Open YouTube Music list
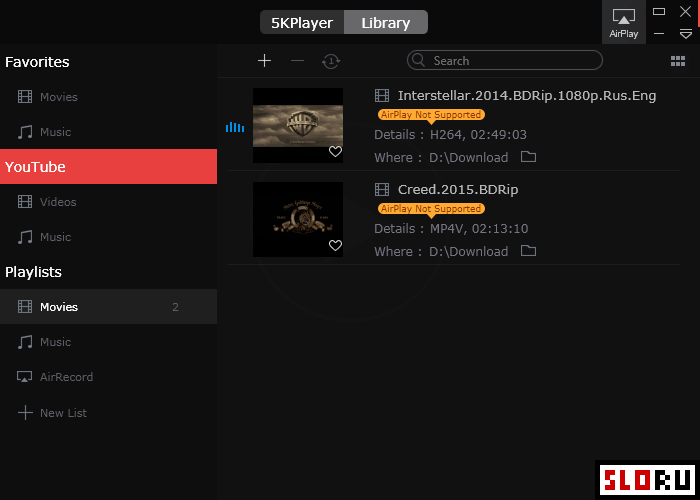Image resolution: width=700 pixels, height=500 pixels. pos(108,237)
